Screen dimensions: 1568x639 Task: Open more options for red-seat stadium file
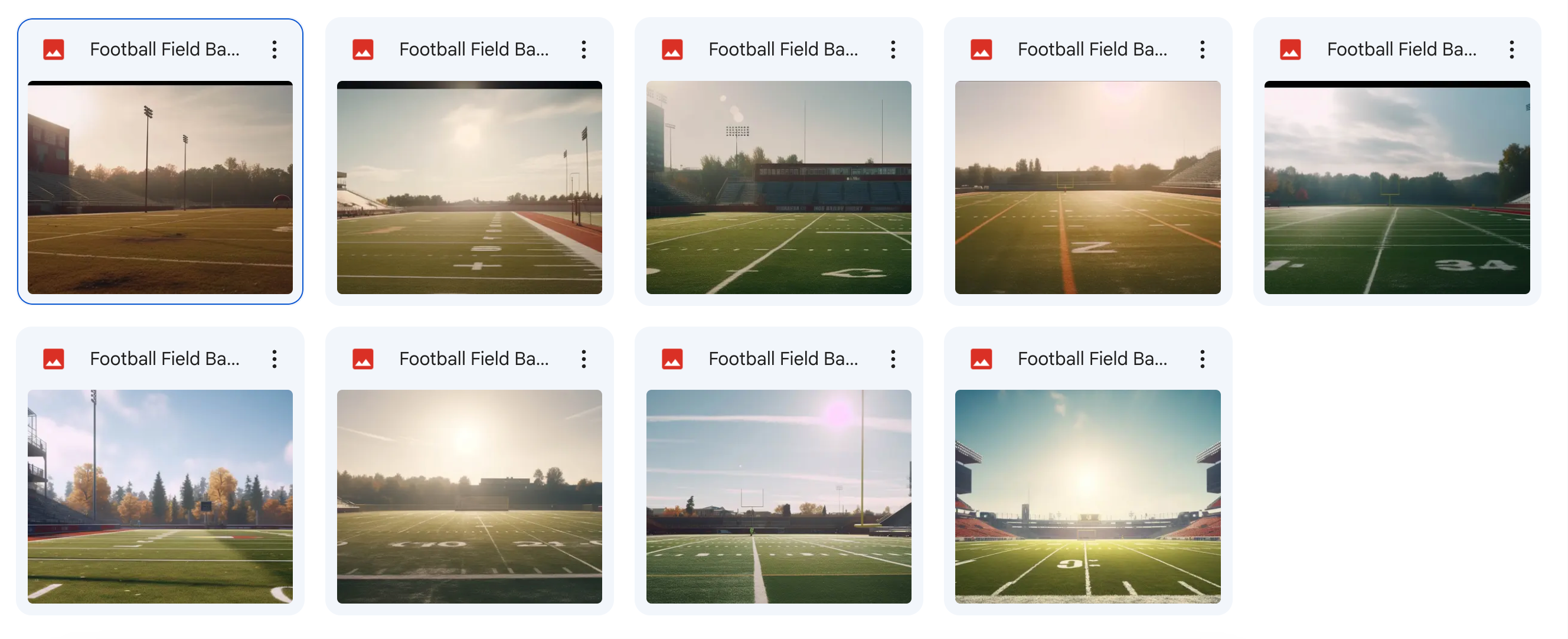tap(1202, 359)
